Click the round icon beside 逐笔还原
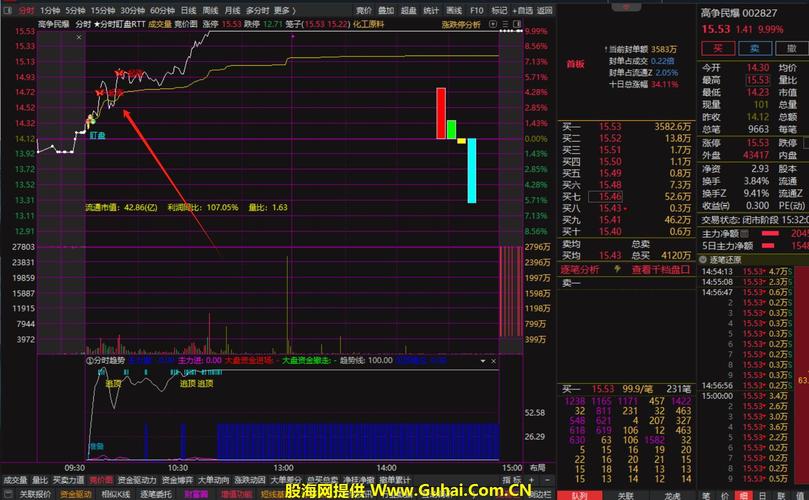The width and height of the screenshot is (809, 500). coord(703,260)
